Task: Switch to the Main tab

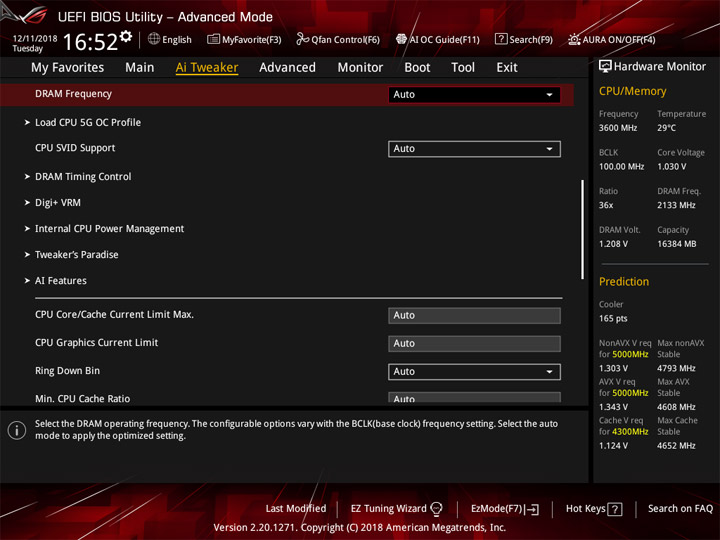Action: pos(140,68)
